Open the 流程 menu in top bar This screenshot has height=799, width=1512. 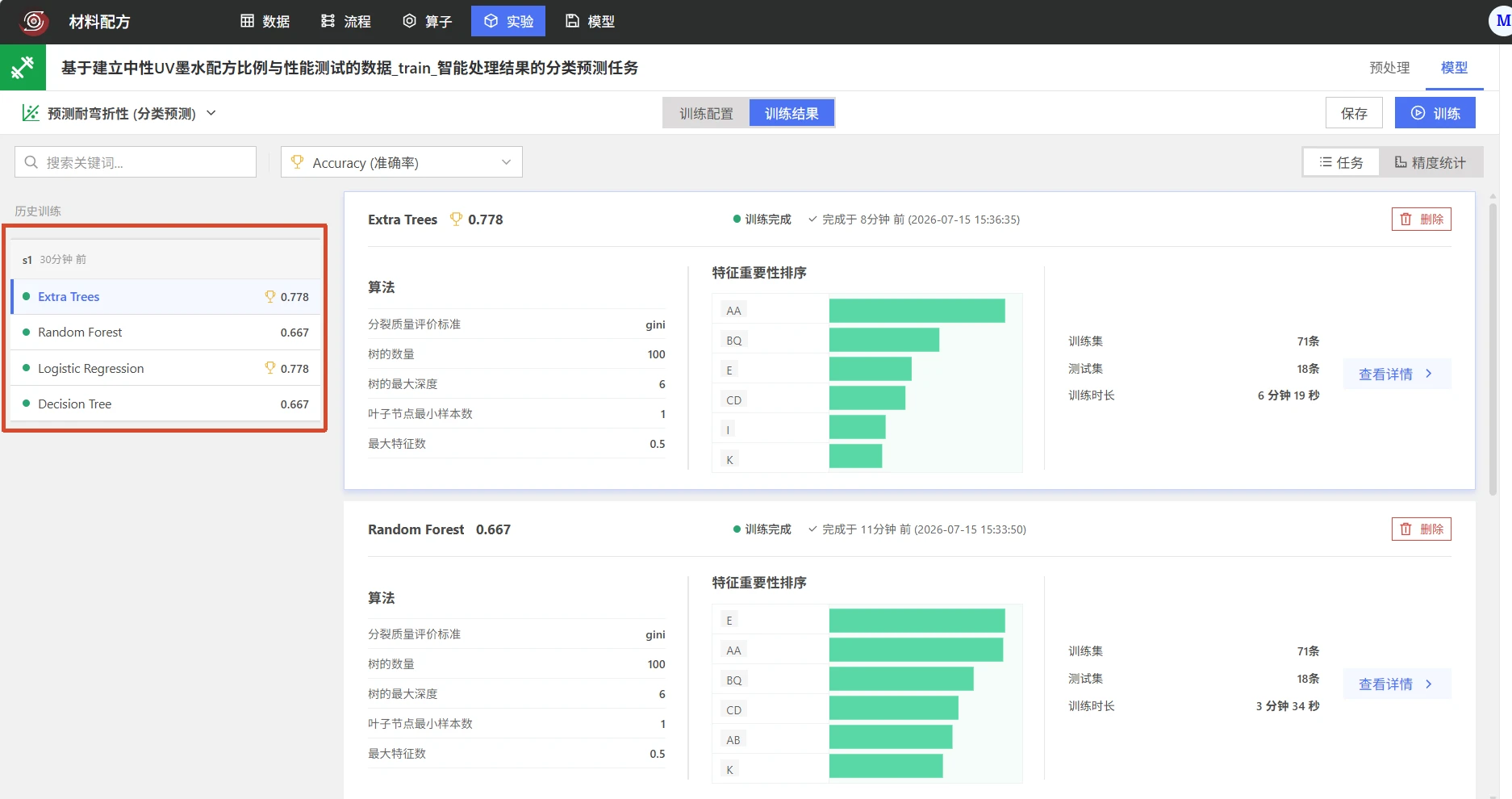[x=345, y=21]
